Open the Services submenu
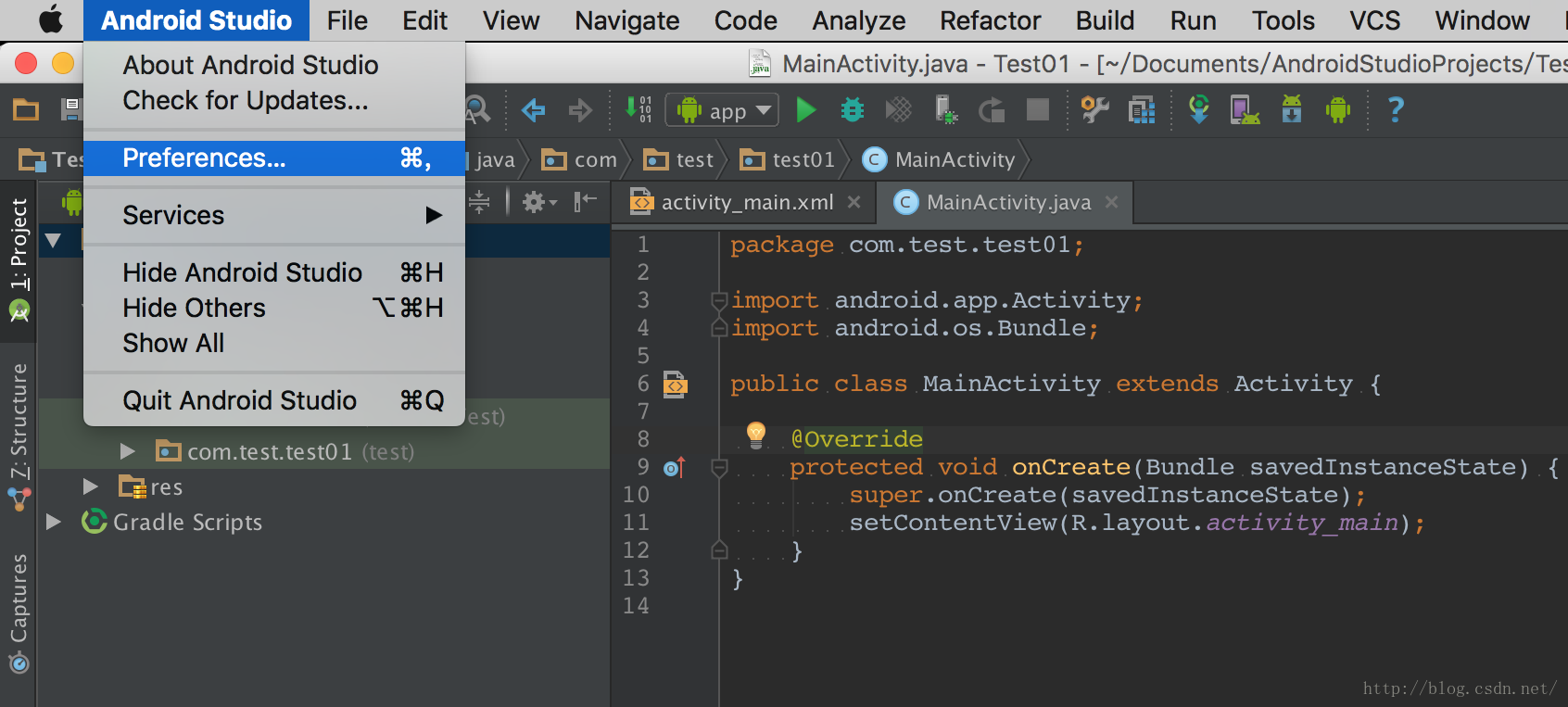Image resolution: width=1568 pixels, height=707 pixels. (274, 215)
